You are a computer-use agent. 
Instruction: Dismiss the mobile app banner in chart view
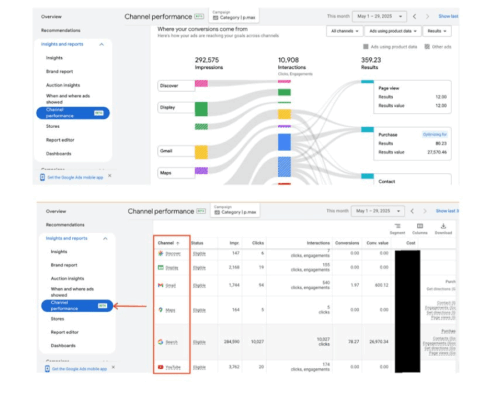point(110,176)
